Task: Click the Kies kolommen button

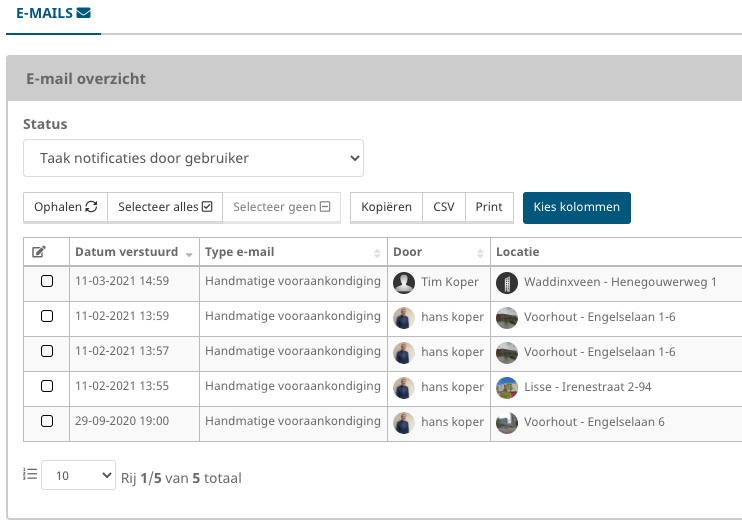Action: (x=577, y=207)
